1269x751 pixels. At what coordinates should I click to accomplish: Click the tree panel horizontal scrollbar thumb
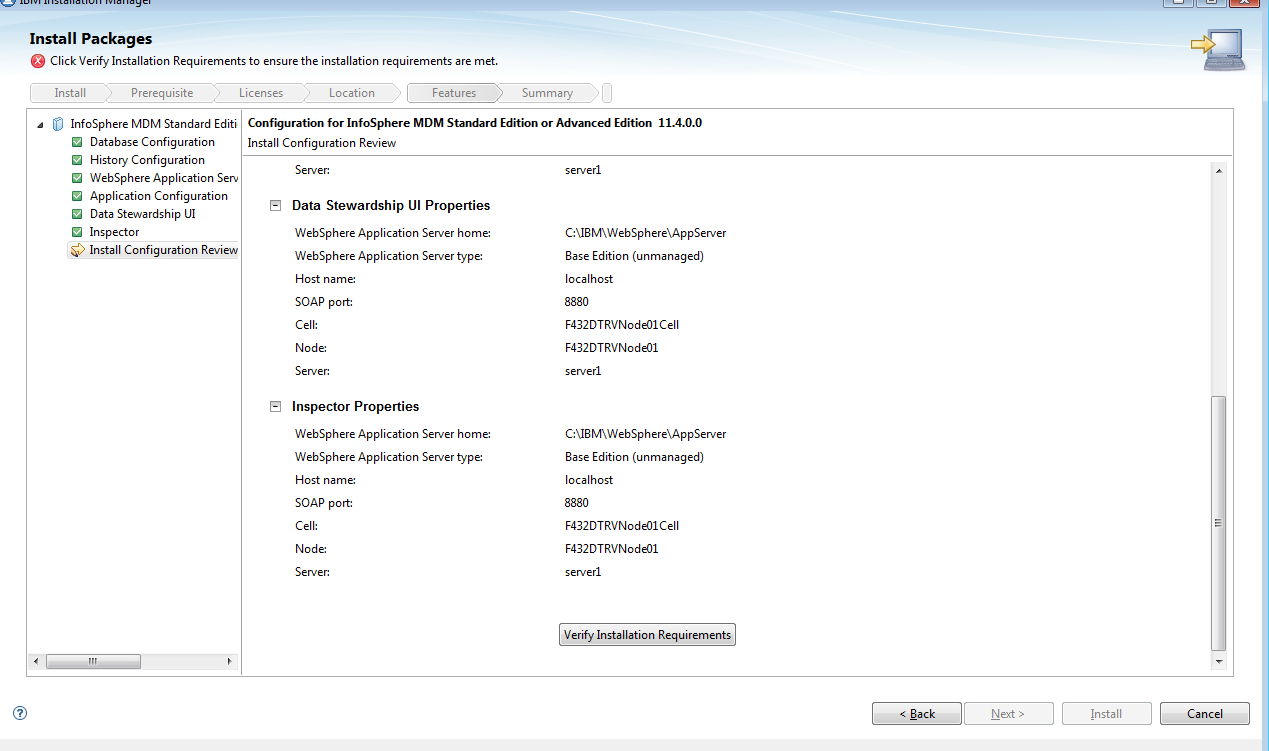pyautogui.click(x=92, y=661)
